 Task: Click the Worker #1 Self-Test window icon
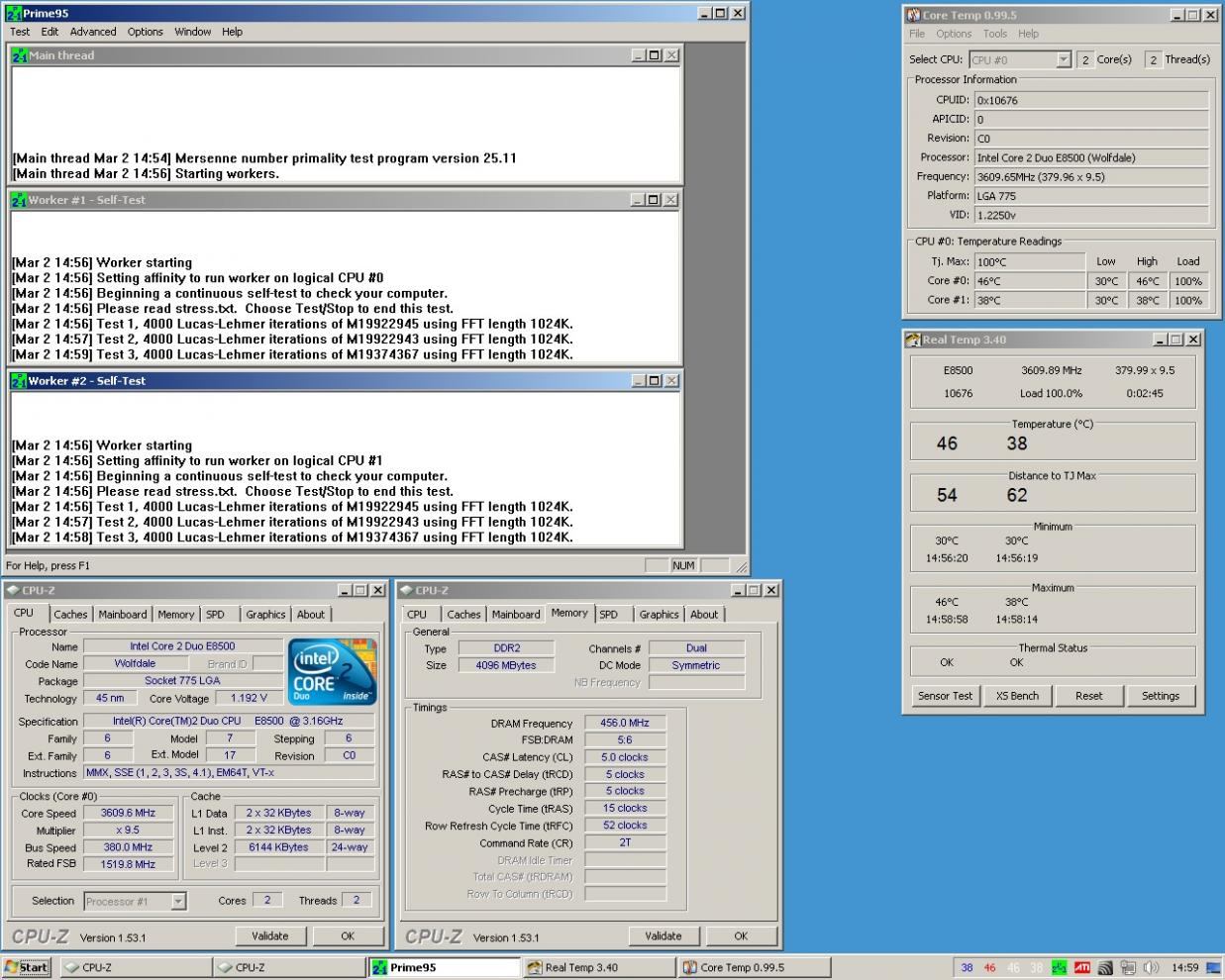coord(19,200)
